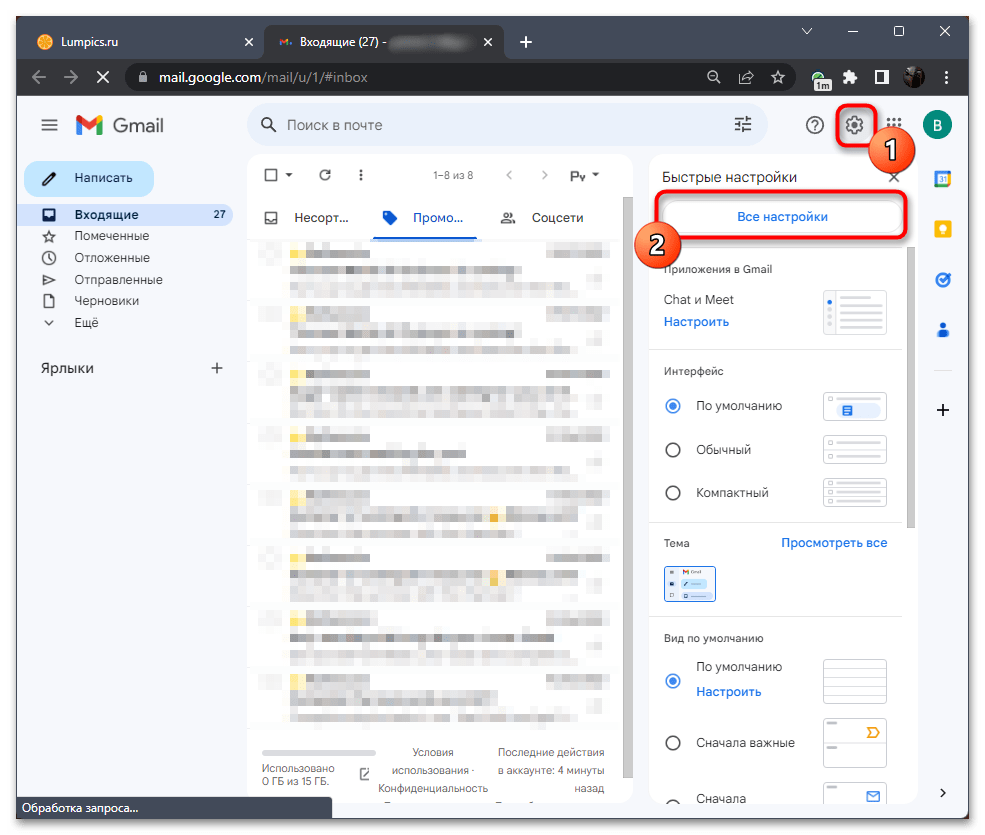The height and width of the screenshot is (835, 985).
Task: Click the Google apps grid icon
Action: 894,125
